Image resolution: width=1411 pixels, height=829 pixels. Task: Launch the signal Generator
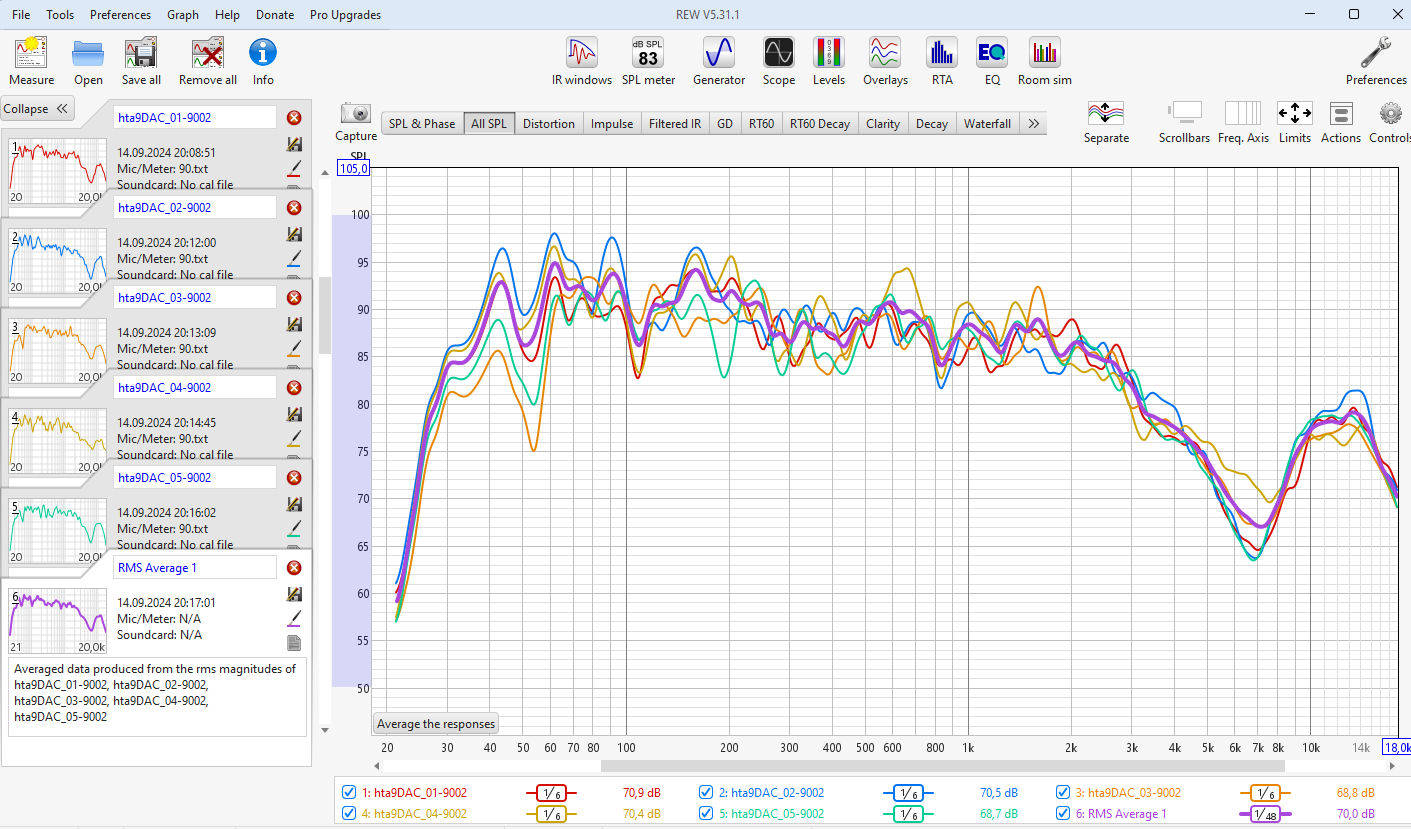[718, 61]
